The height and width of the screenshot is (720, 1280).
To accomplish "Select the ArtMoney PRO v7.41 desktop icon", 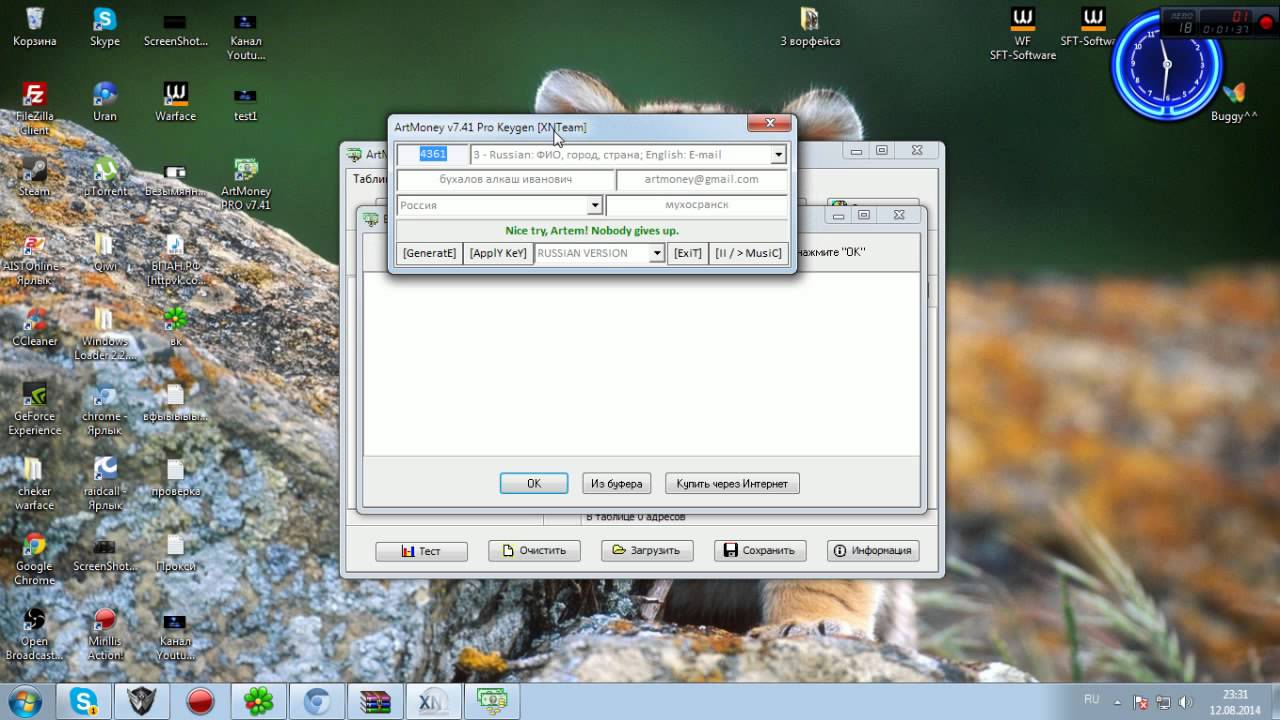I will pyautogui.click(x=245, y=183).
